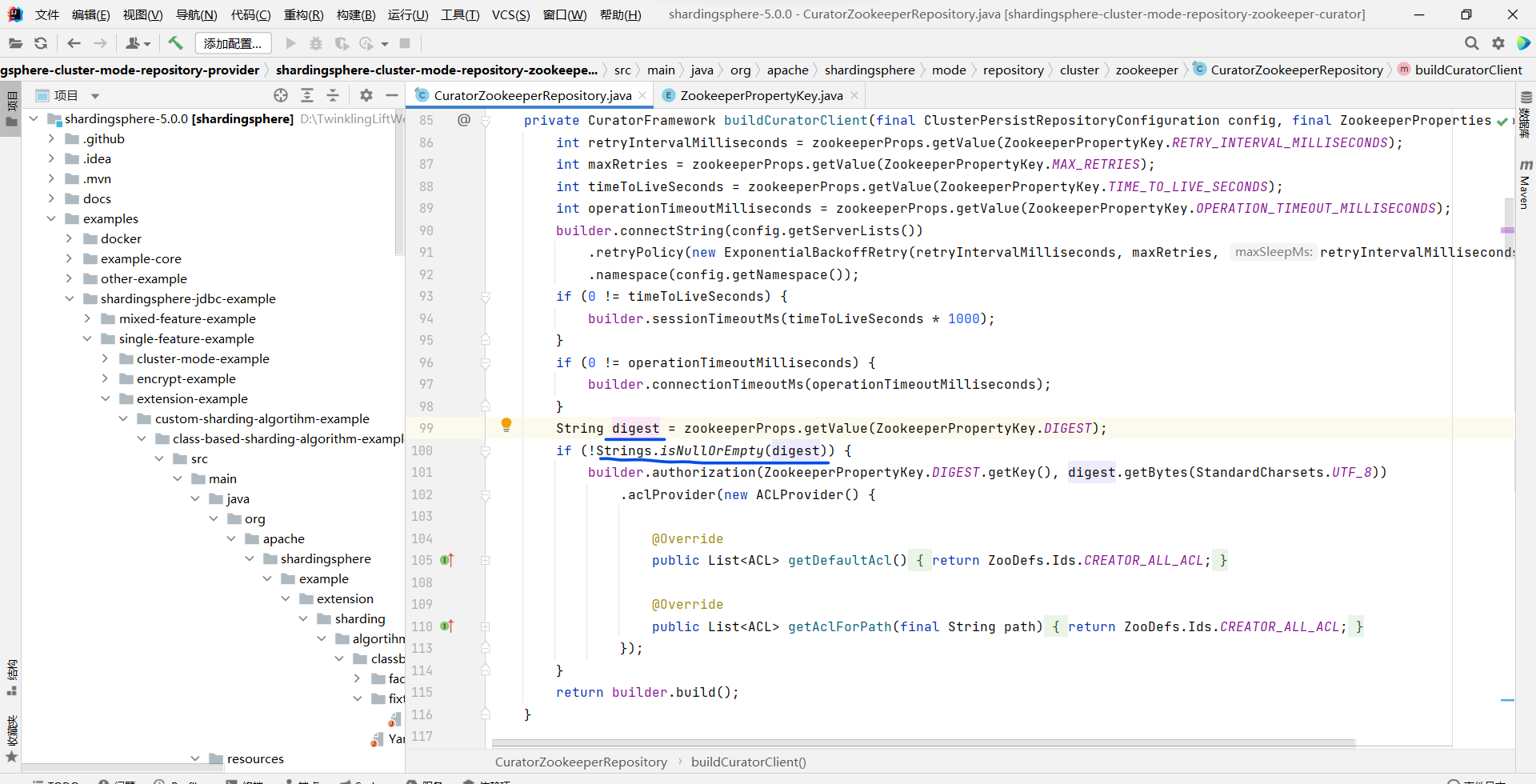This screenshot has height=784, width=1536.
Task: Switch to ZookeeperPropertyKey.java tab
Action: [761, 95]
